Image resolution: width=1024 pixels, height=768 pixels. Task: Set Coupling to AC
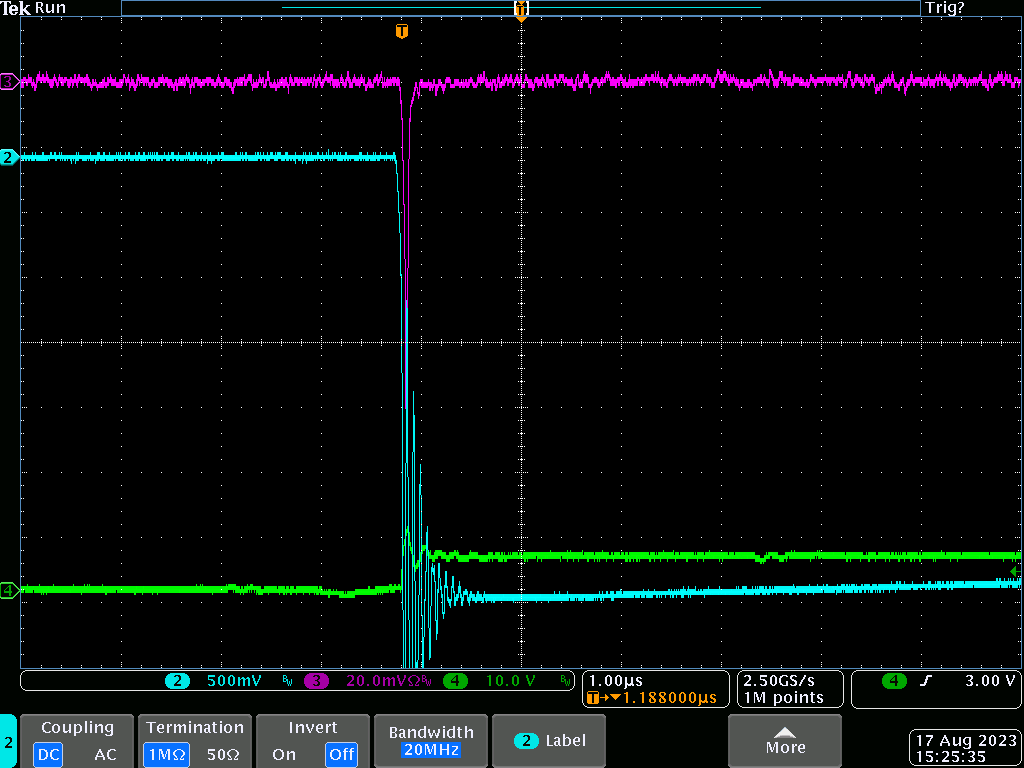[x=105, y=754]
